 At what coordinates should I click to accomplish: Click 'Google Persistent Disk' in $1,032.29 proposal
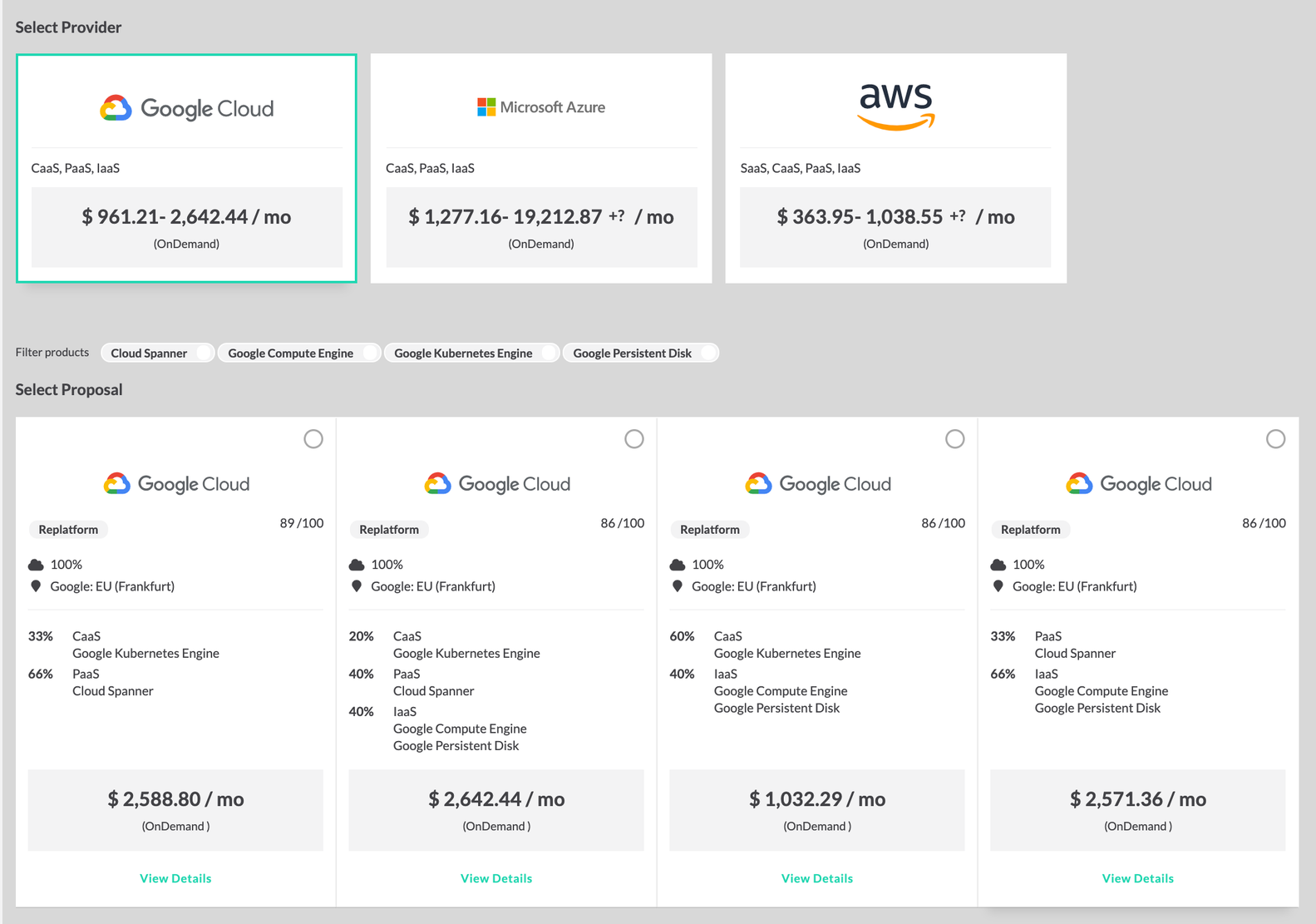tap(777, 708)
